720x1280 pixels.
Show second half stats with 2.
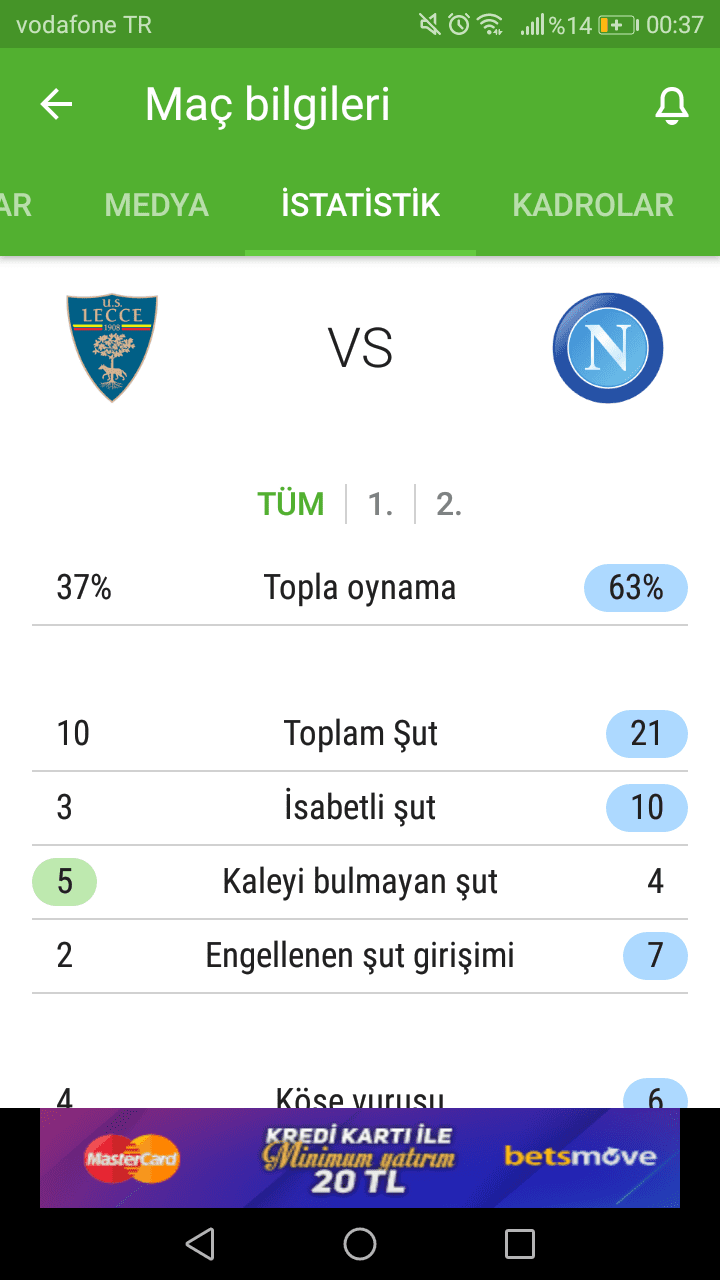point(449,504)
